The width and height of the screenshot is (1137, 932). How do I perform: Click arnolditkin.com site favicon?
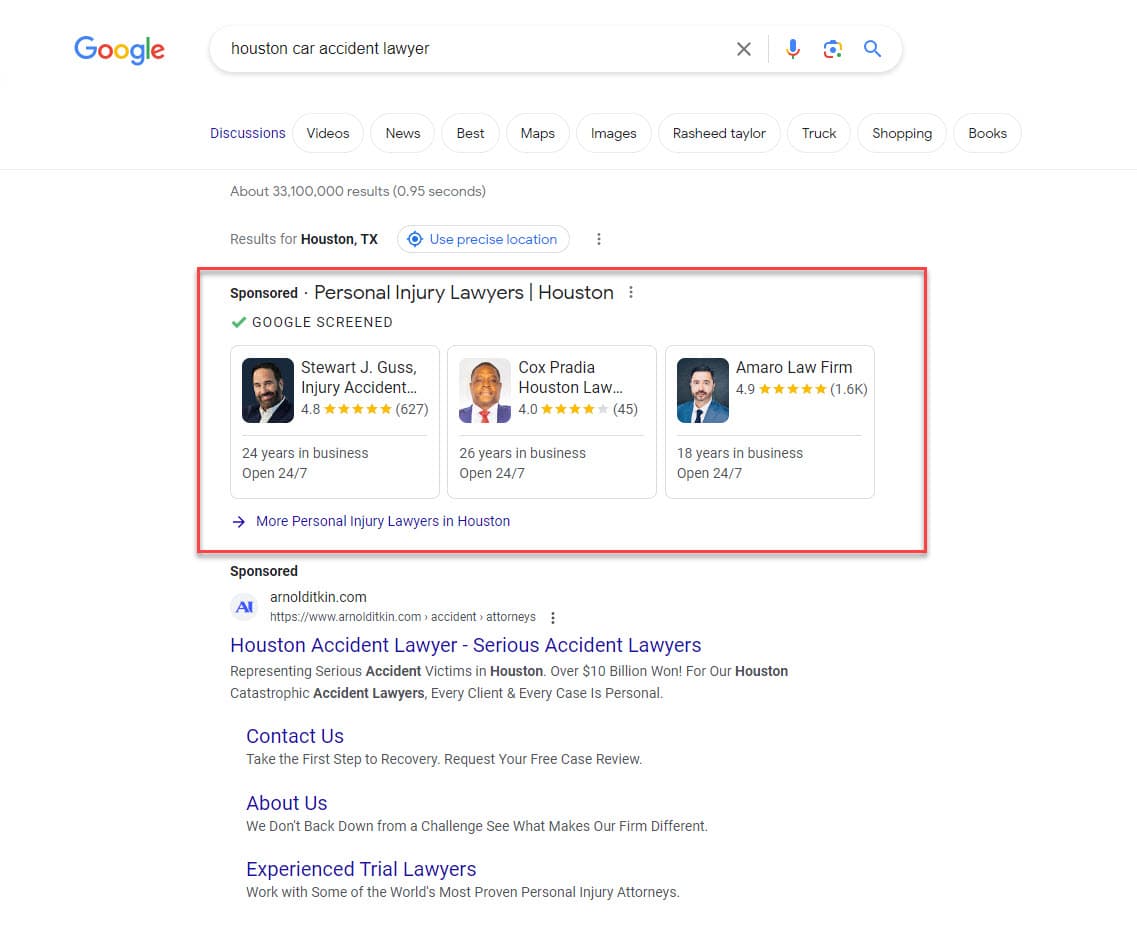244,606
